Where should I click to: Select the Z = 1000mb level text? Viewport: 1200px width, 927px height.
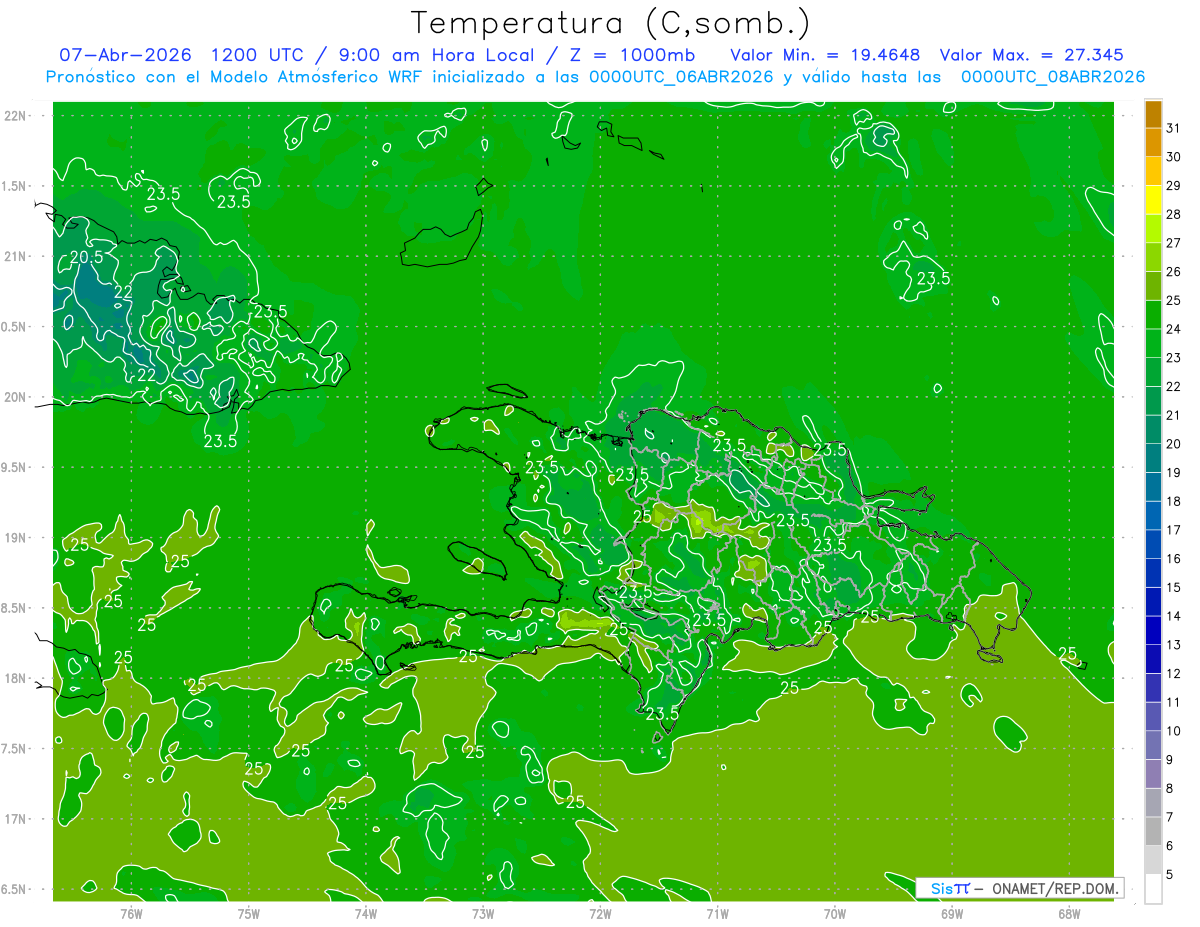pos(635,54)
